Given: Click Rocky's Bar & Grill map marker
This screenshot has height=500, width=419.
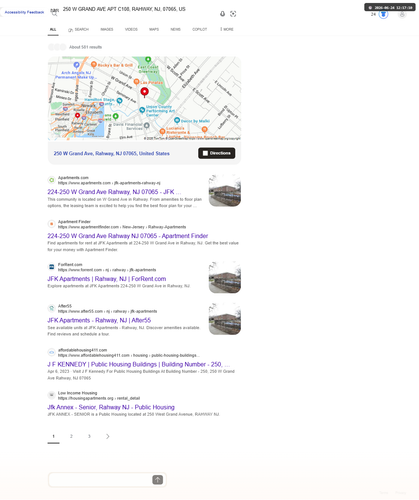Looking at the screenshot, I should tap(94, 64).
